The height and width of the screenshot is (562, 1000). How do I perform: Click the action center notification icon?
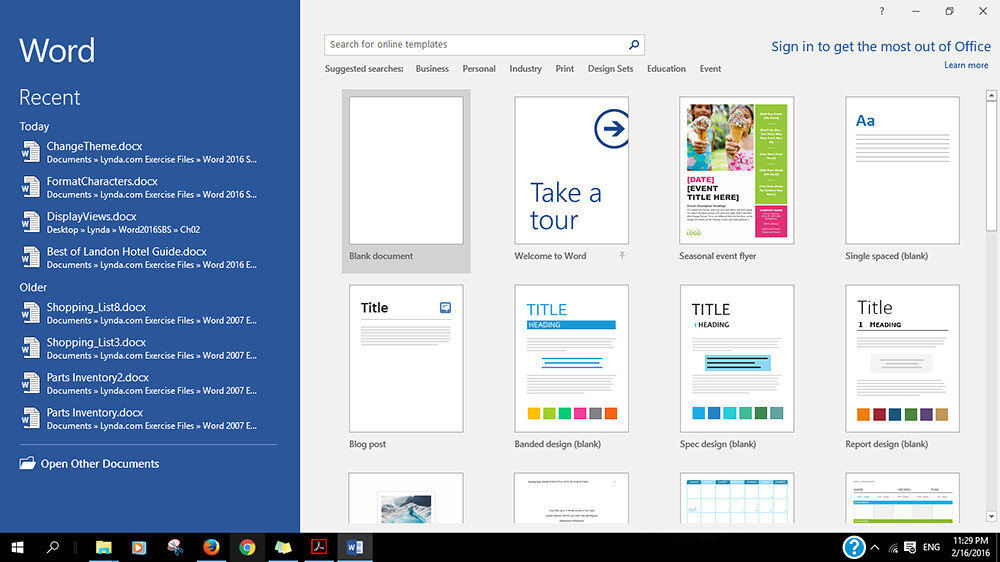coord(910,547)
